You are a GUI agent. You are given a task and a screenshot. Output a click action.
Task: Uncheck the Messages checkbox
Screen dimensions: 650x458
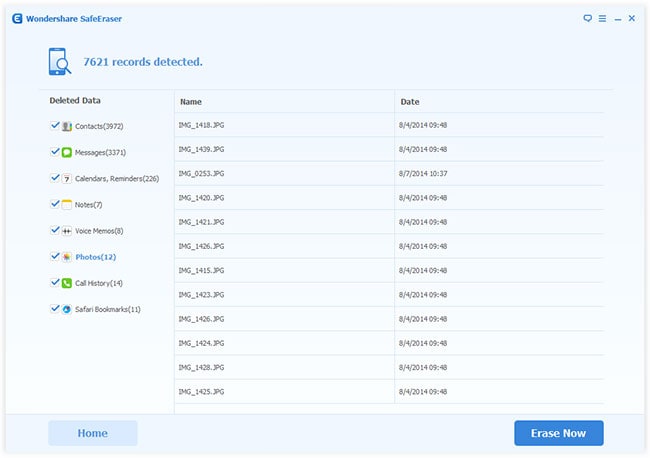click(x=54, y=152)
